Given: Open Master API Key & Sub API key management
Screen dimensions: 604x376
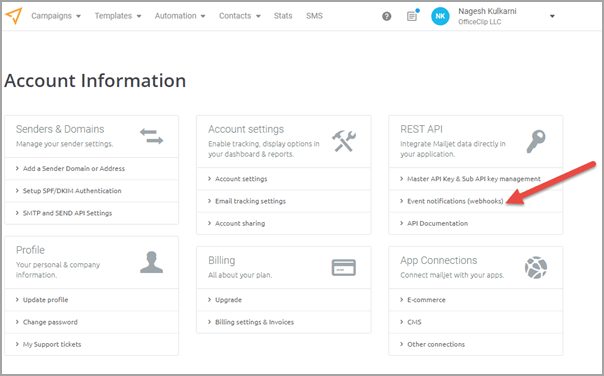Looking at the screenshot, I should pyautogui.click(x=475, y=179).
